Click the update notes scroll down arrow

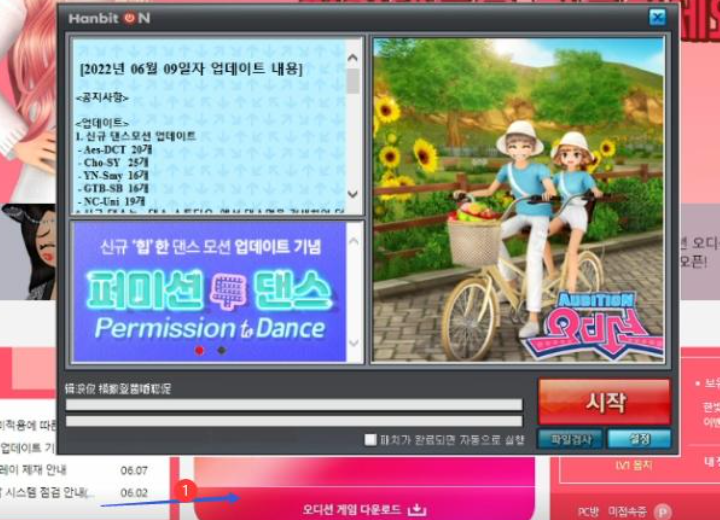[353, 194]
